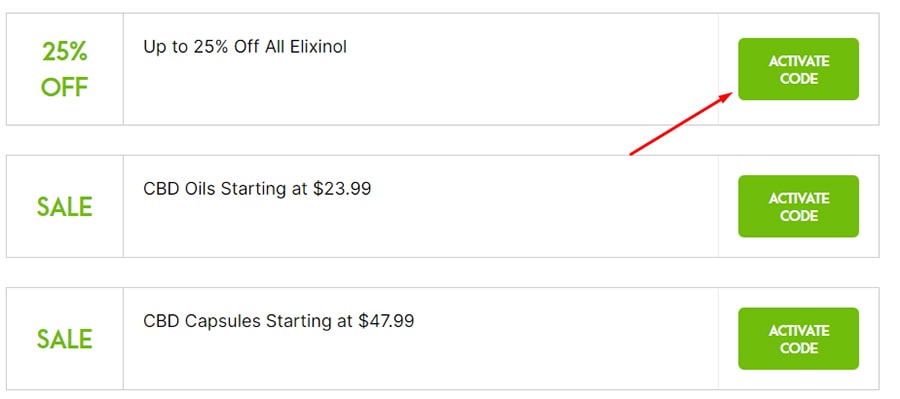
Task: Click the word Elixinol in the first offer
Action: coord(321,47)
